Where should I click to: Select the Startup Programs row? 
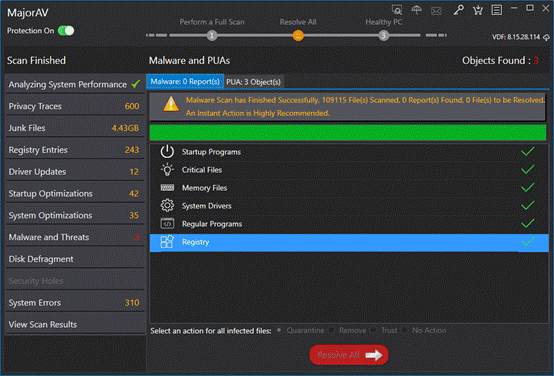point(349,152)
